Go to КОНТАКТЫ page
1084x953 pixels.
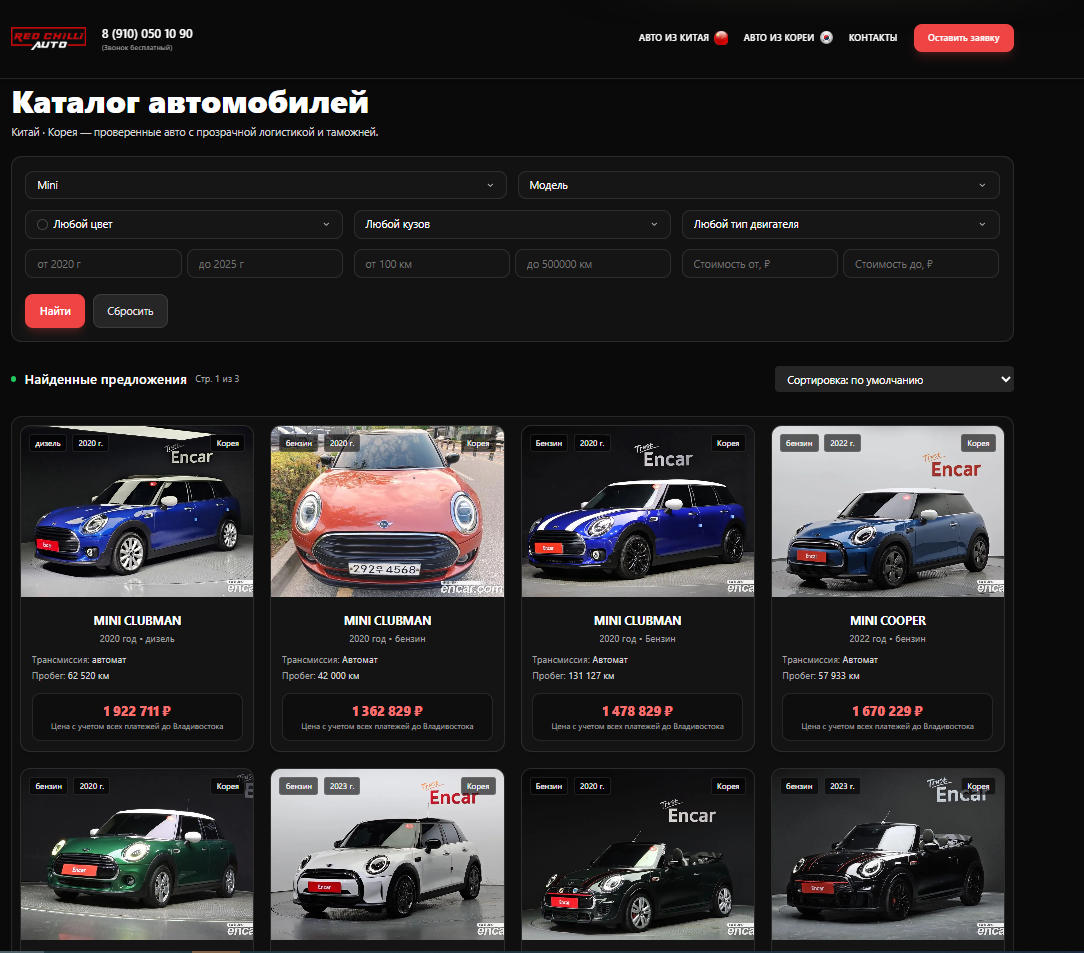[872, 37]
